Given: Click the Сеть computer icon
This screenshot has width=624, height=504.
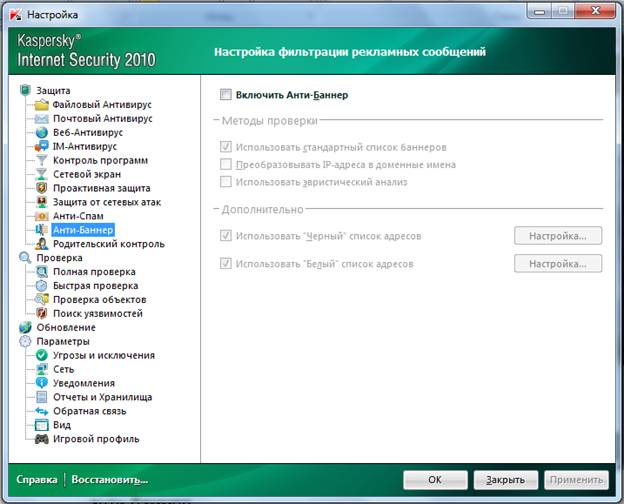Looking at the screenshot, I should click(x=41, y=369).
